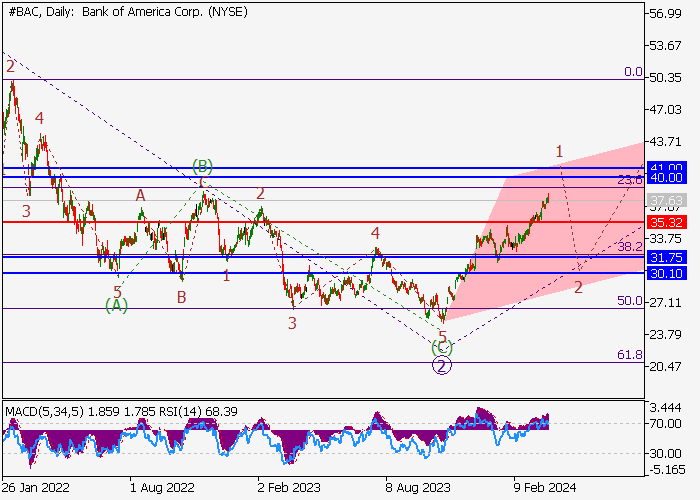Click the '#BAC, Daily: Bank of America Corp. (NYSE)' chart title
Image resolution: width=700 pixels, height=500 pixels.
[128, 12]
